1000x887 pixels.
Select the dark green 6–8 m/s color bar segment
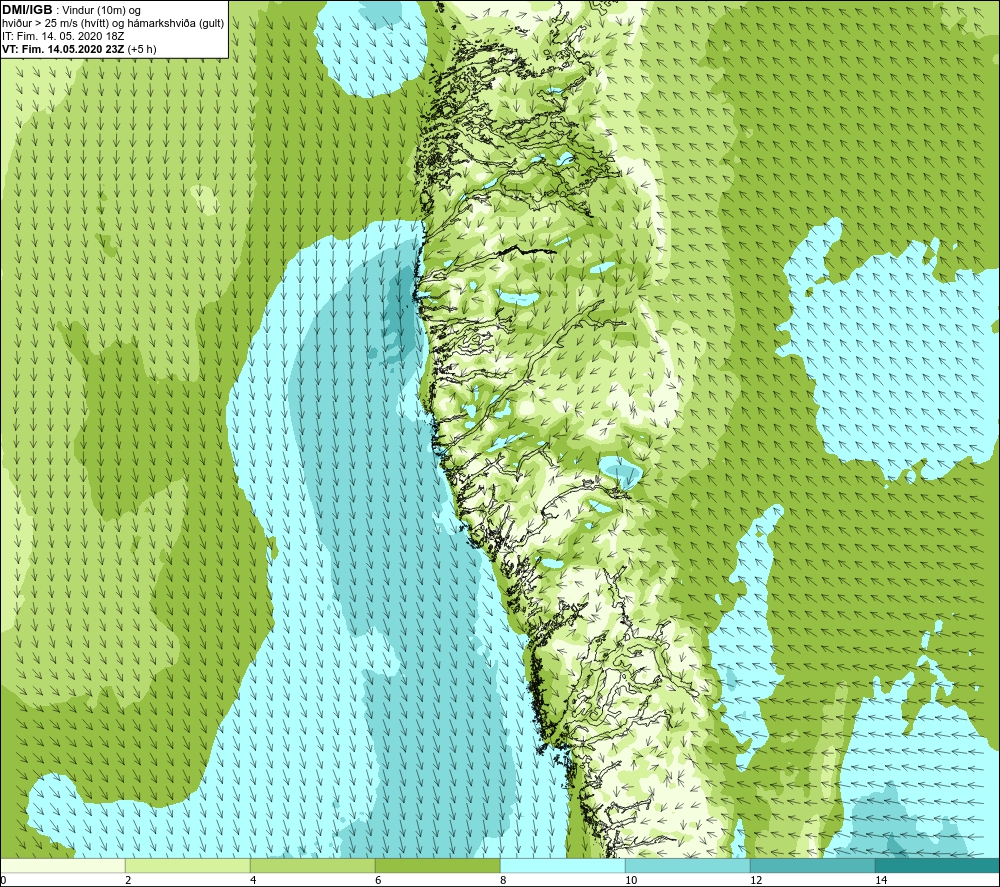tap(438, 865)
